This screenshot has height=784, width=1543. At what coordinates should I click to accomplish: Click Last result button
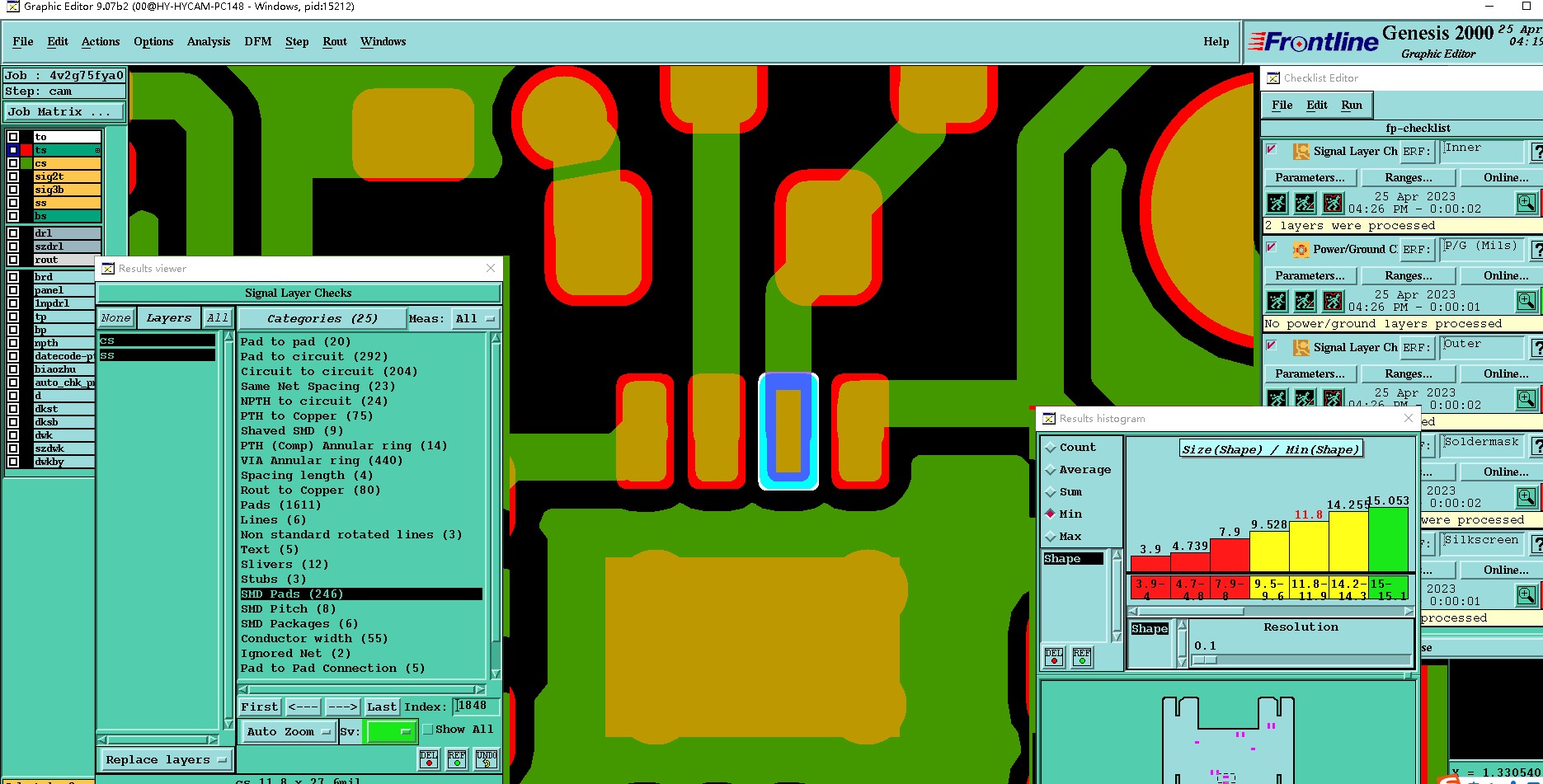(382, 707)
